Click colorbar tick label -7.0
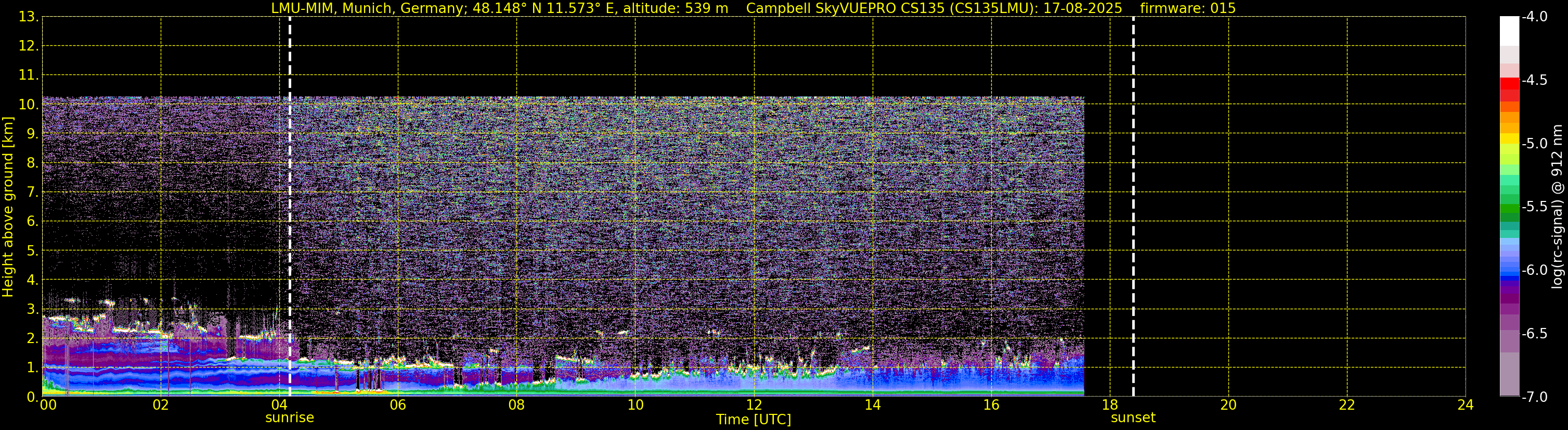 [x=1534, y=397]
